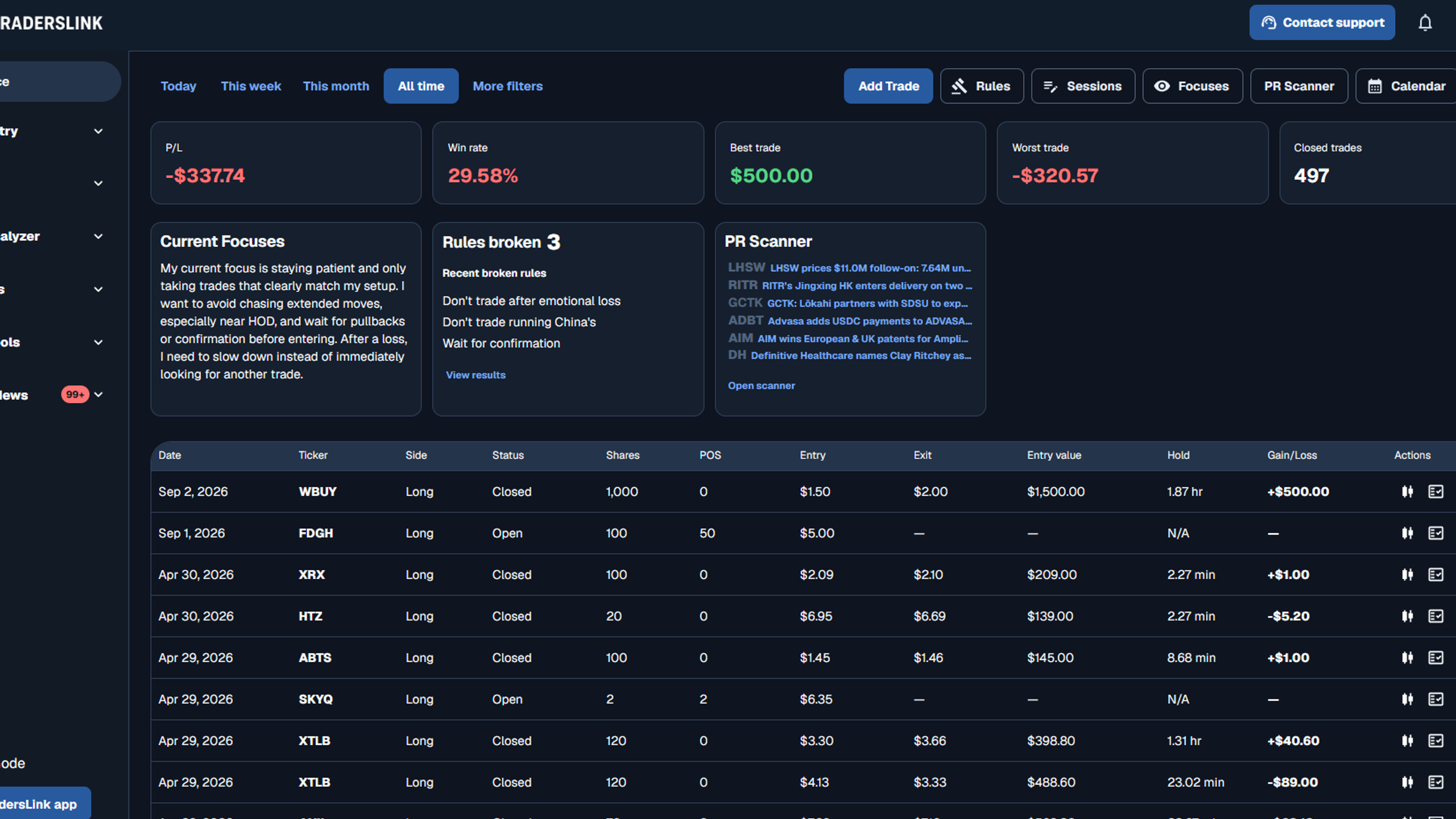Open the Sessions button
The height and width of the screenshot is (819, 1456).
tap(1083, 86)
